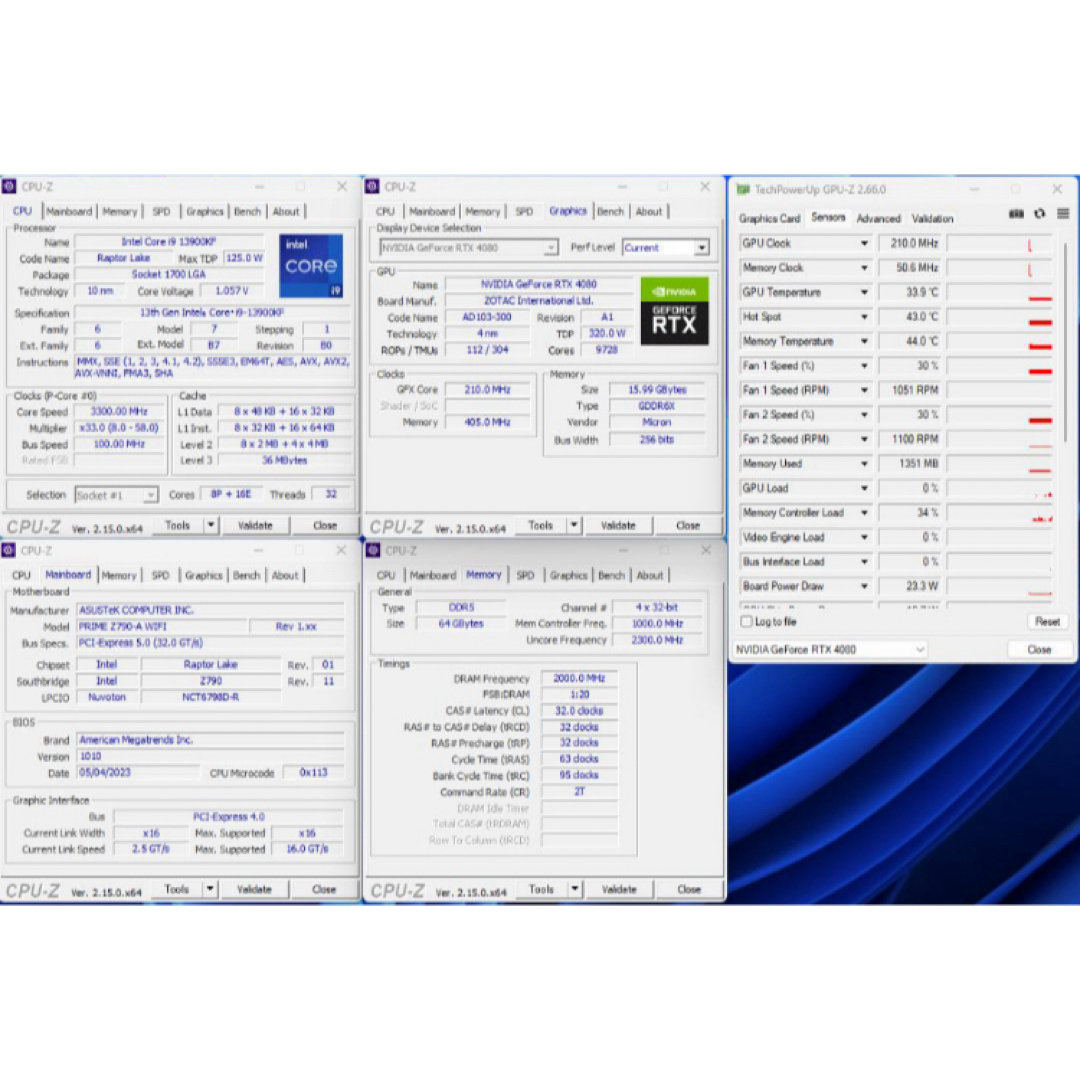Open CPU tab in CPU-Z Mainboard window

pyautogui.click(x=21, y=575)
